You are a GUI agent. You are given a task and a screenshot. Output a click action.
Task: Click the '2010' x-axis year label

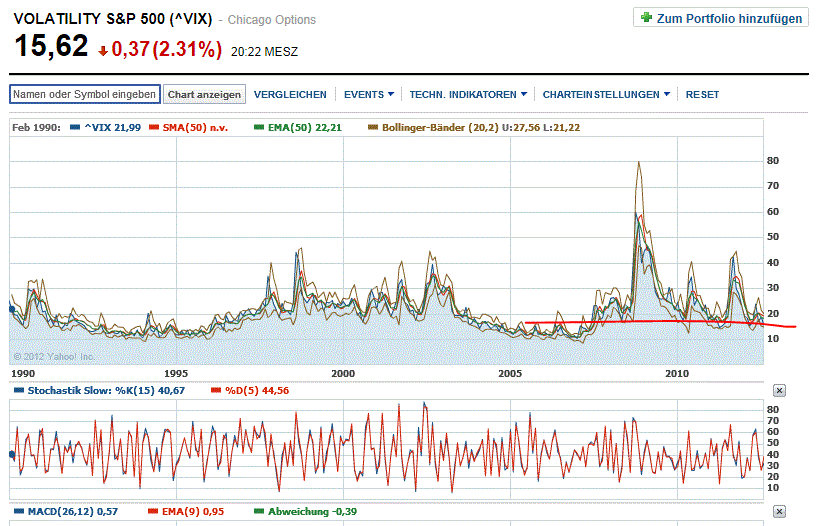[x=677, y=373]
